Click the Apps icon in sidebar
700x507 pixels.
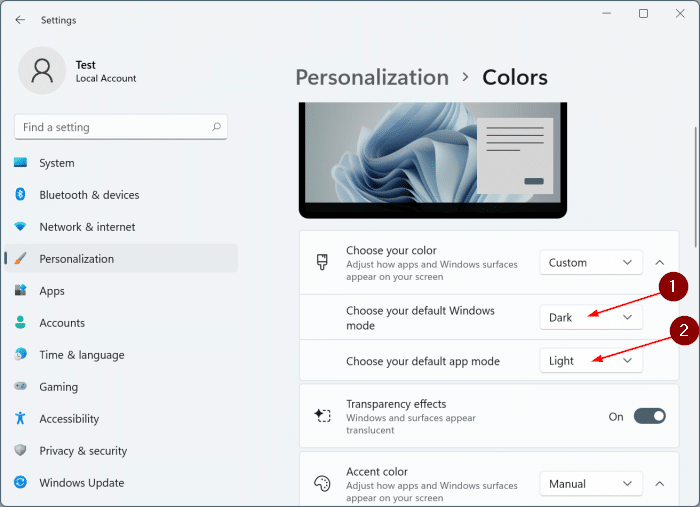pyautogui.click(x=20, y=290)
